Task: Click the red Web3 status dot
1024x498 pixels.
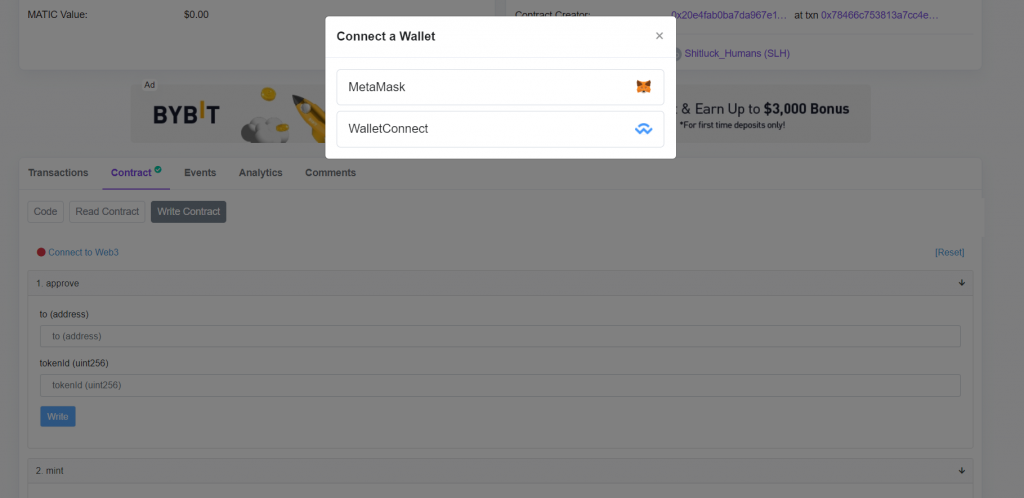Action: 41,252
